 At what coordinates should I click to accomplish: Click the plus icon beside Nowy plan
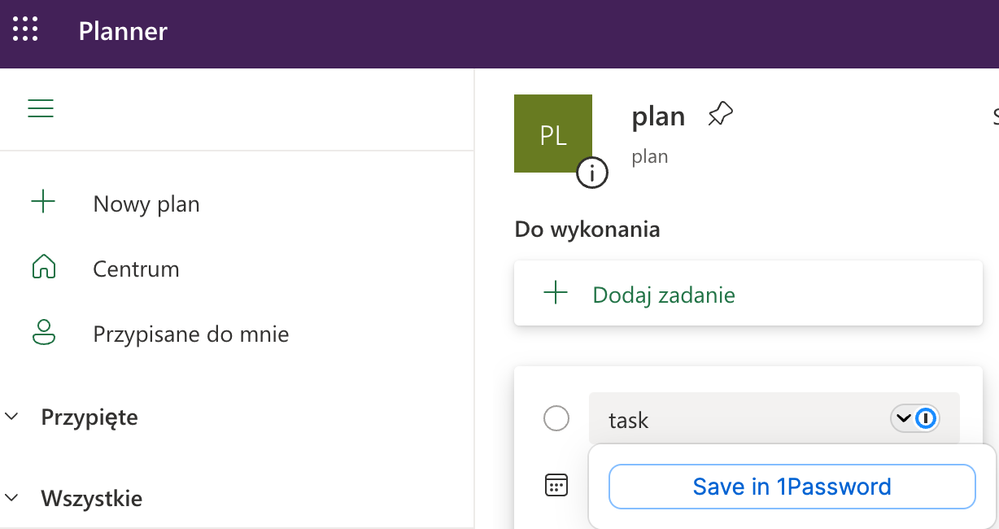[43, 203]
